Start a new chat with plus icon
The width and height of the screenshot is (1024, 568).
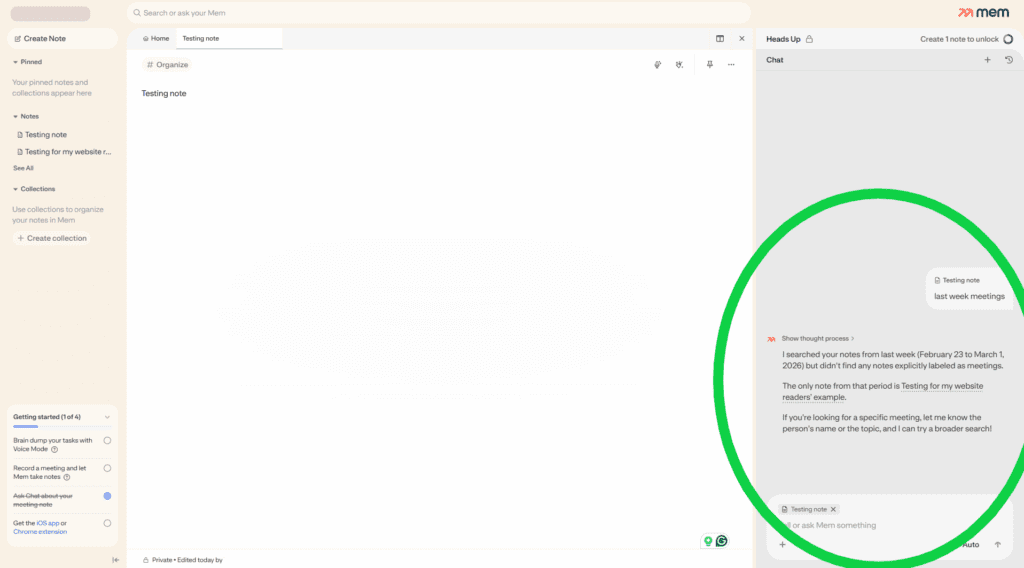pyautogui.click(x=987, y=60)
